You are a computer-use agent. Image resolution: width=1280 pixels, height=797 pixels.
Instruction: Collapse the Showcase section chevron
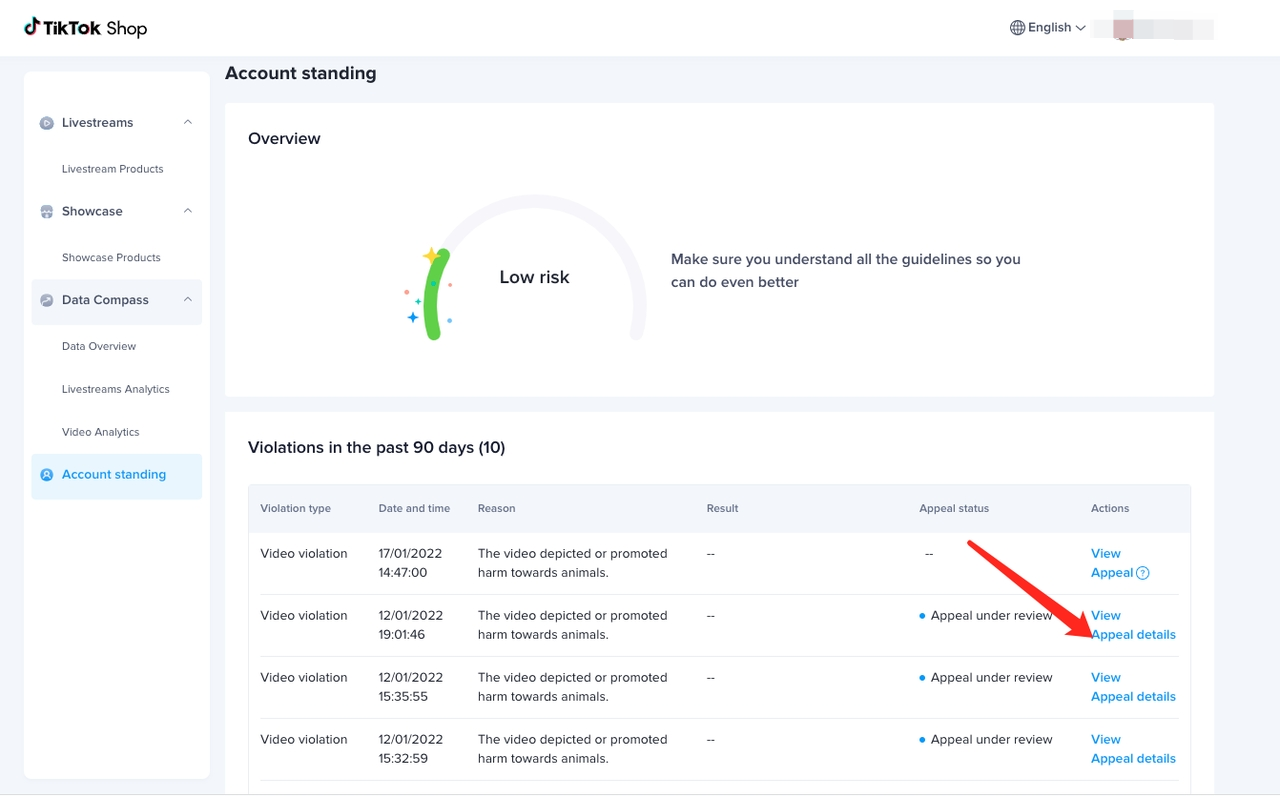click(x=187, y=211)
